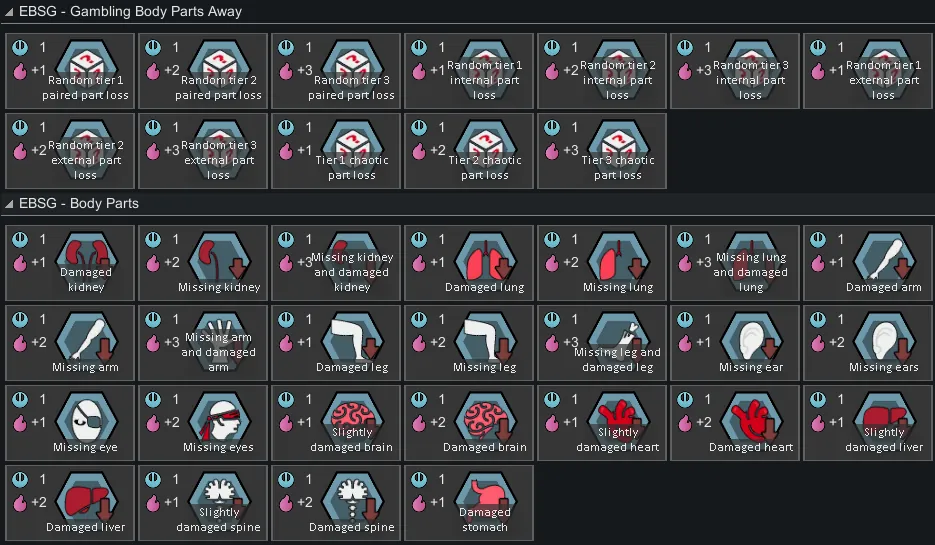Image resolution: width=935 pixels, height=545 pixels.
Task: Choose the Missing arm gene tile
Action: point(70,343)
